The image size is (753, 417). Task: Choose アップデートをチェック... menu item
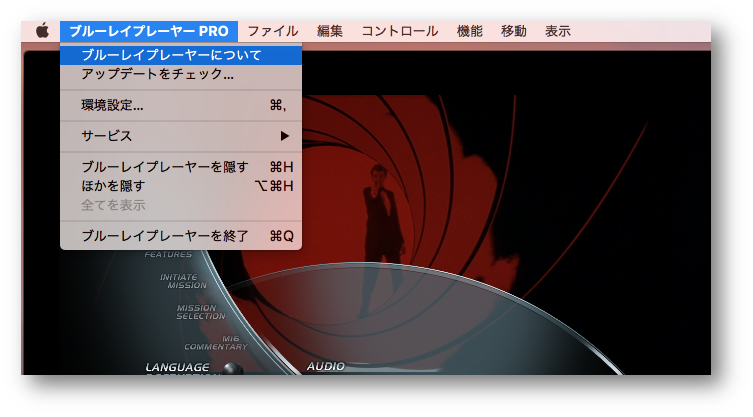coord(181,74)
